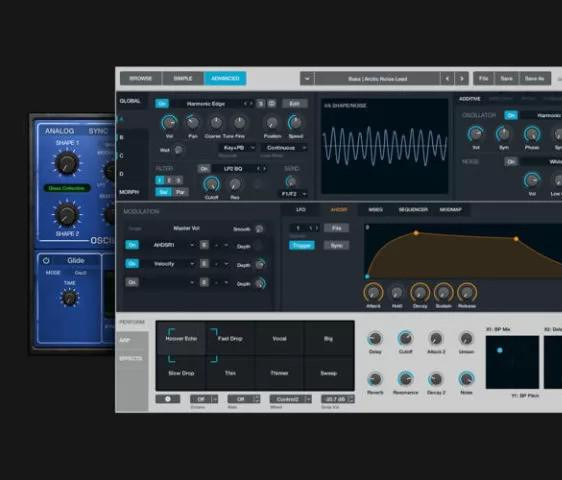Open the Glide power button in blue synth
The width and height of the screenshot is (562, 480).
click(46, 261)
